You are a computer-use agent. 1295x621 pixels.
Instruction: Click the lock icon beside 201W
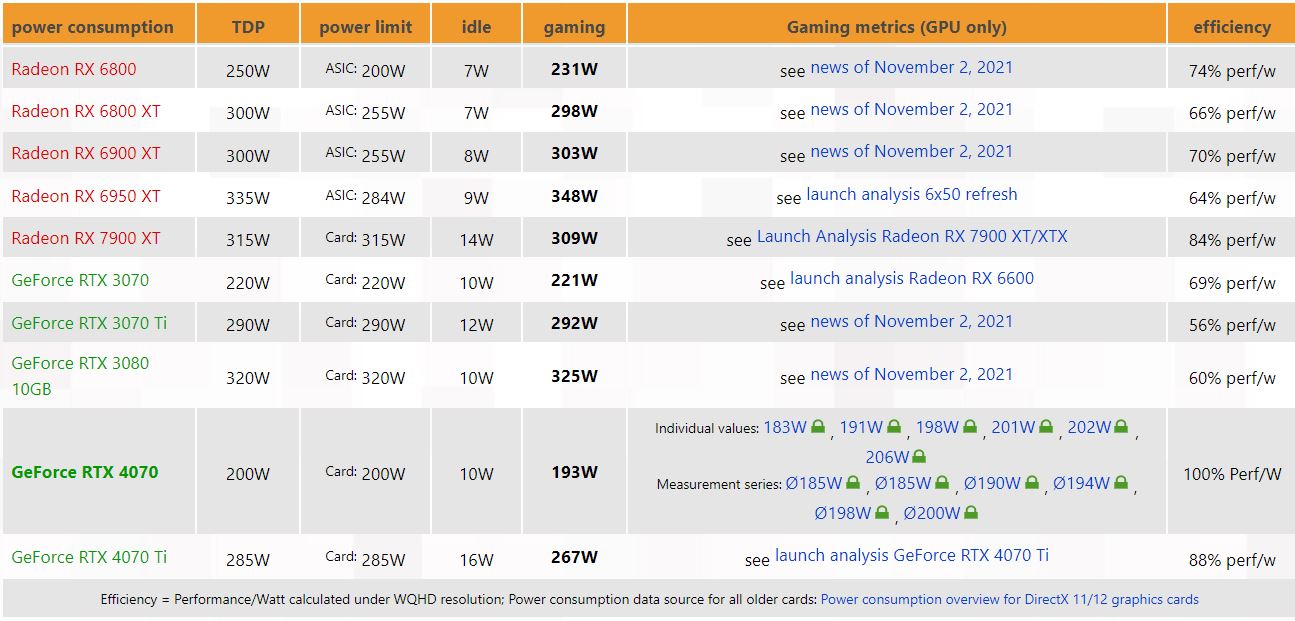tap(1046, 427)
